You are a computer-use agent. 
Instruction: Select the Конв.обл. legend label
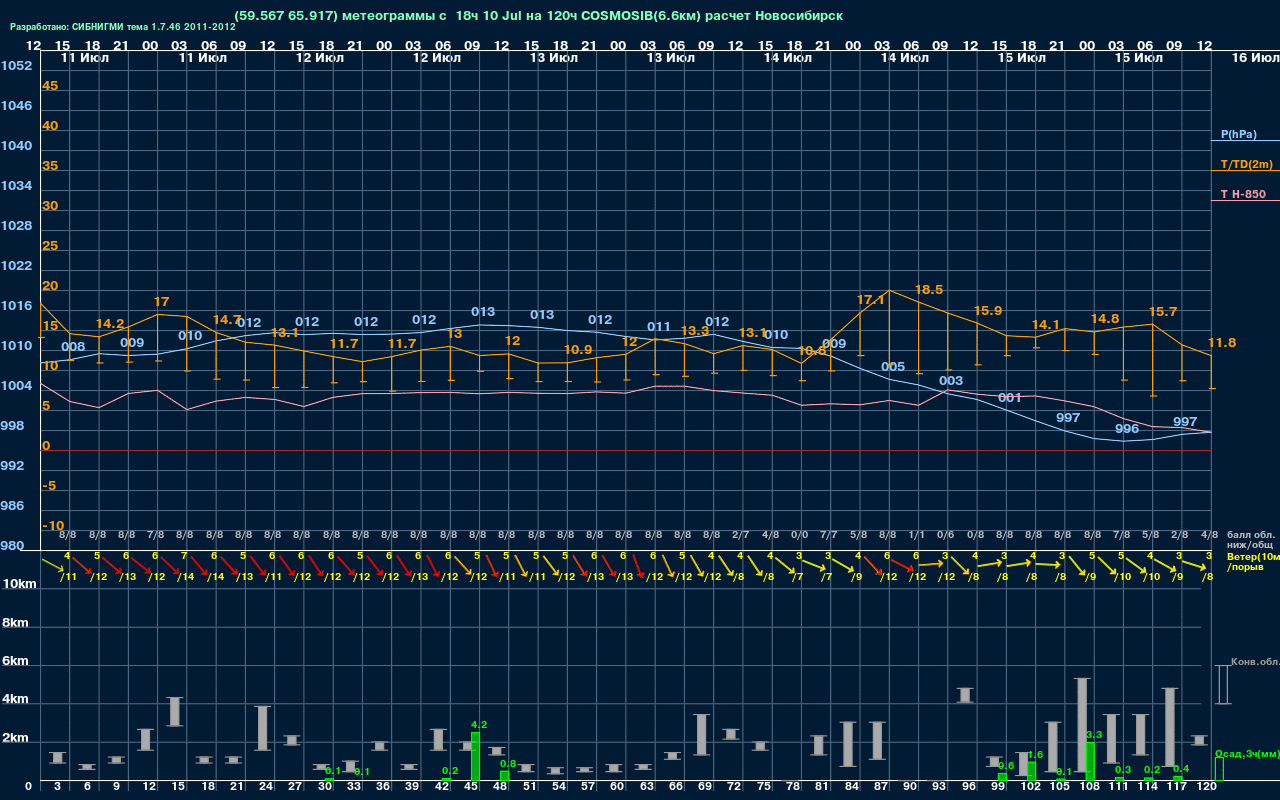click(x=1254, y=662)
